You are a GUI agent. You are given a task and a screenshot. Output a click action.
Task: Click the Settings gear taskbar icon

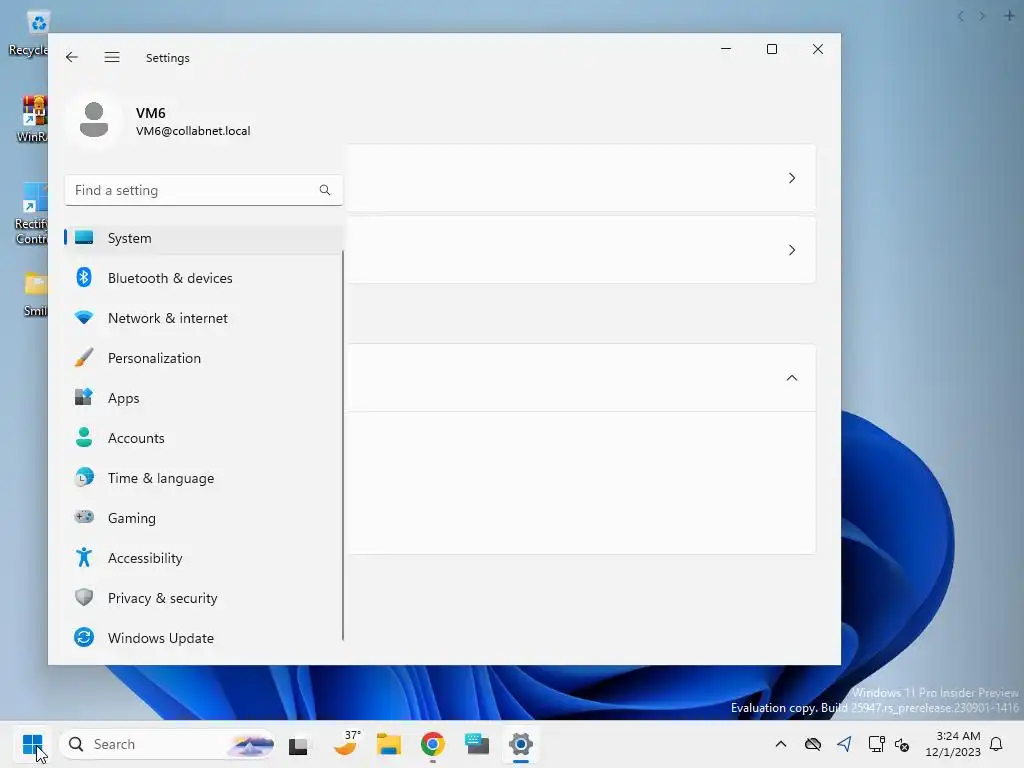coord(520,744)
